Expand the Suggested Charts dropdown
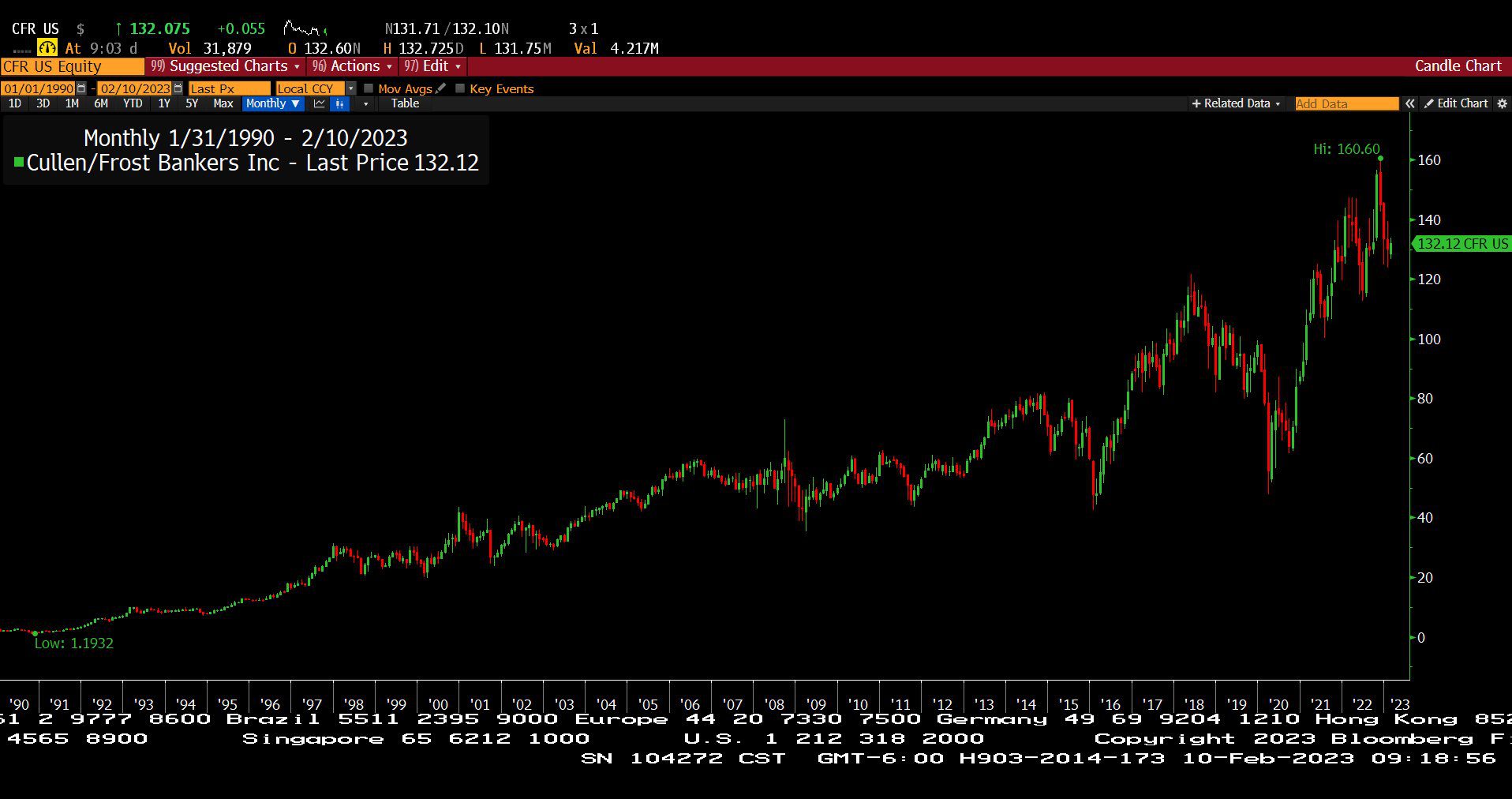This screenshot has height=799, width=1512. point(226,66)
